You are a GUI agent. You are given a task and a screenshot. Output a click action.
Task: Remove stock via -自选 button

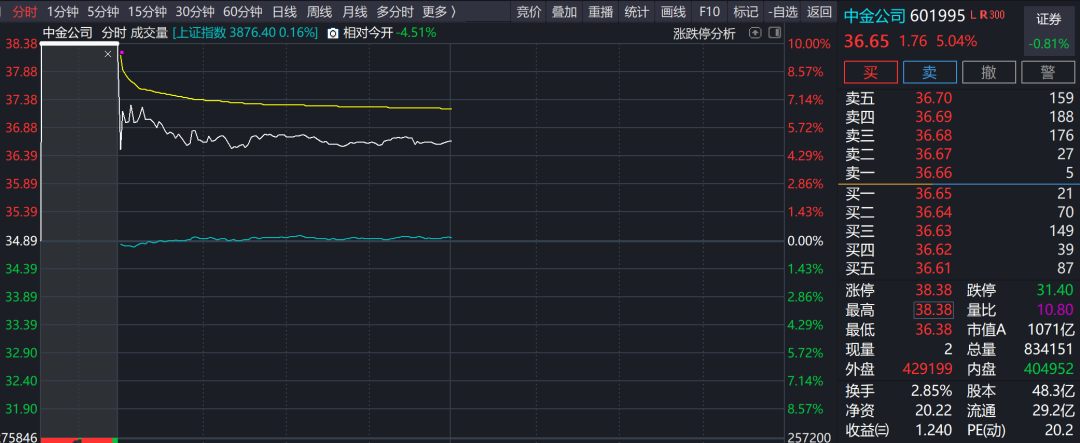click(782, 12)
